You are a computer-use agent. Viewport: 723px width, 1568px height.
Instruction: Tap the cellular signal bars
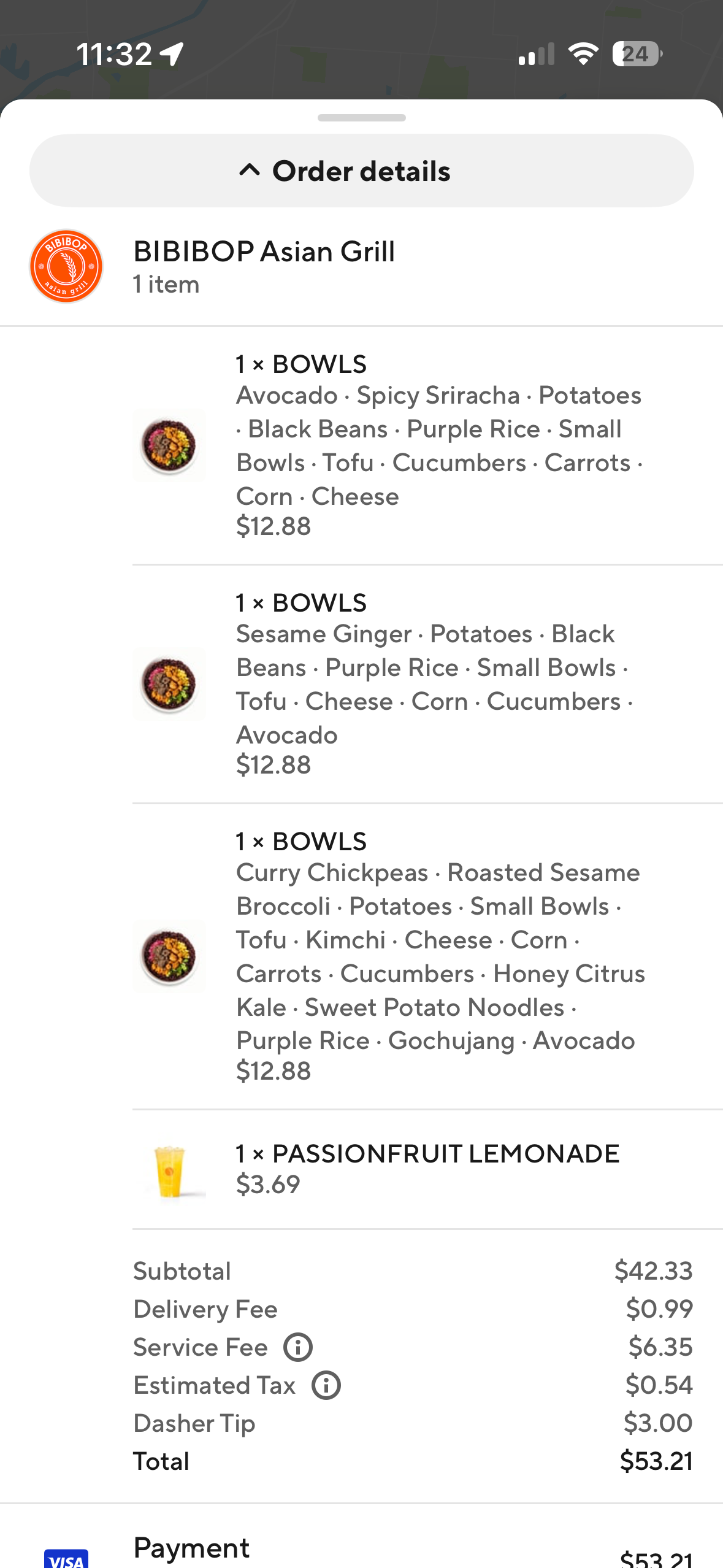click(536, 54)
